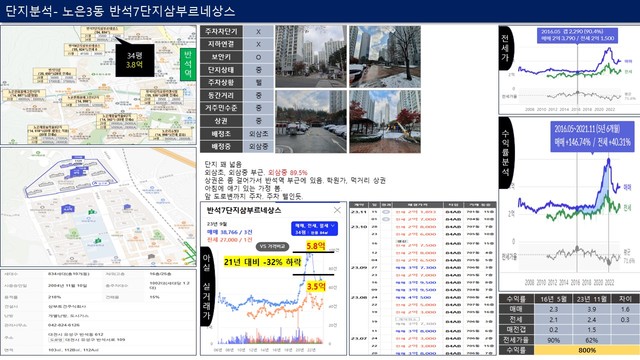Select the 전세가 black side tab
640x360 pixels.
[506, 49]
